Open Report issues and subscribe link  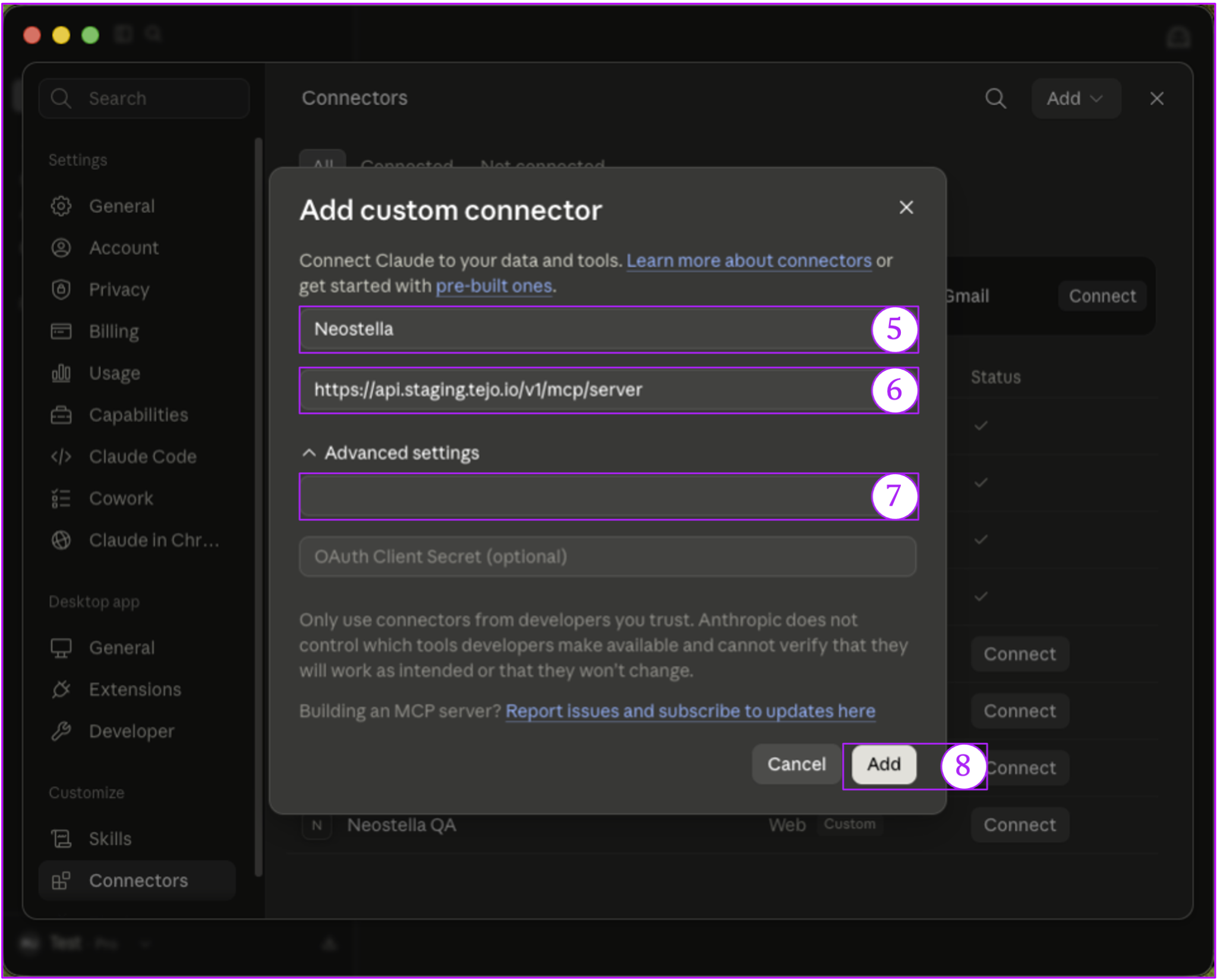coord(690,711)
